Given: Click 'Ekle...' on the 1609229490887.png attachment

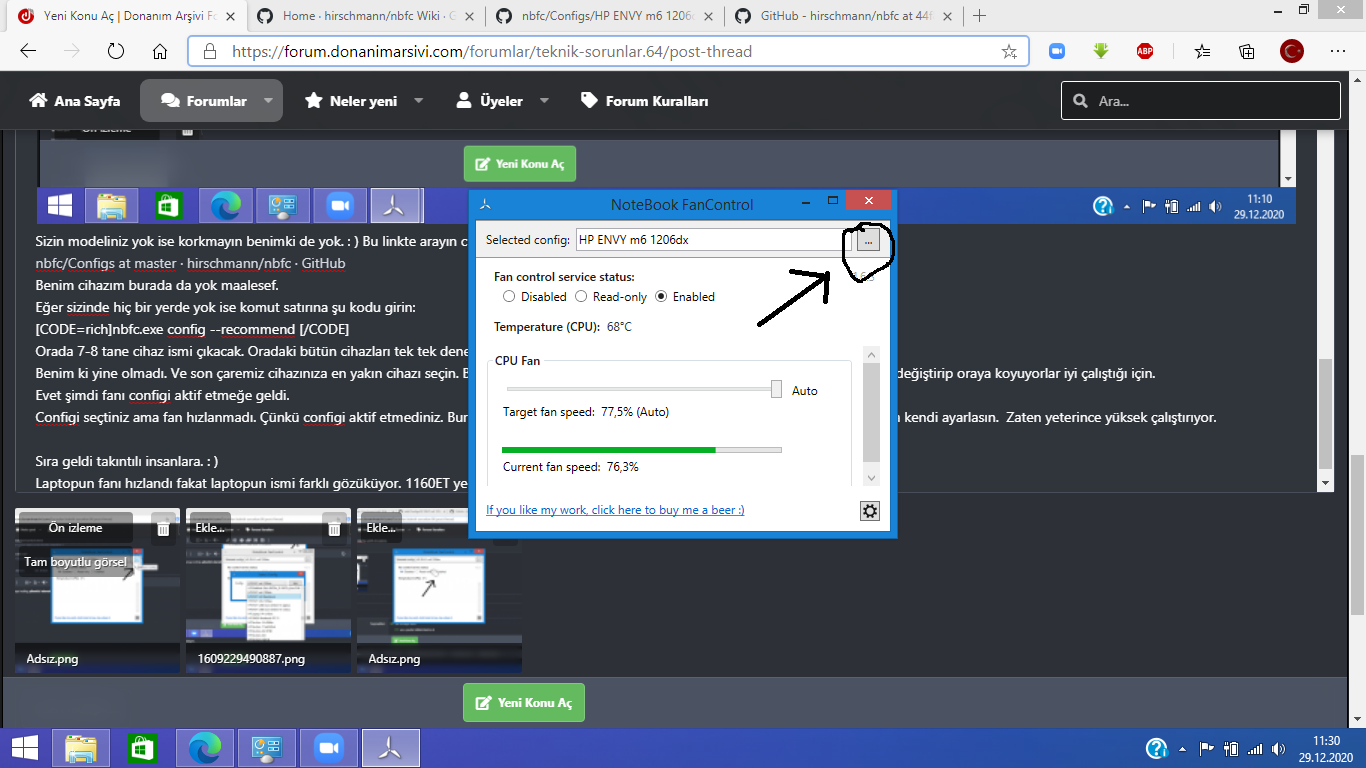Looking at the screenshot, I should point(210,527).
